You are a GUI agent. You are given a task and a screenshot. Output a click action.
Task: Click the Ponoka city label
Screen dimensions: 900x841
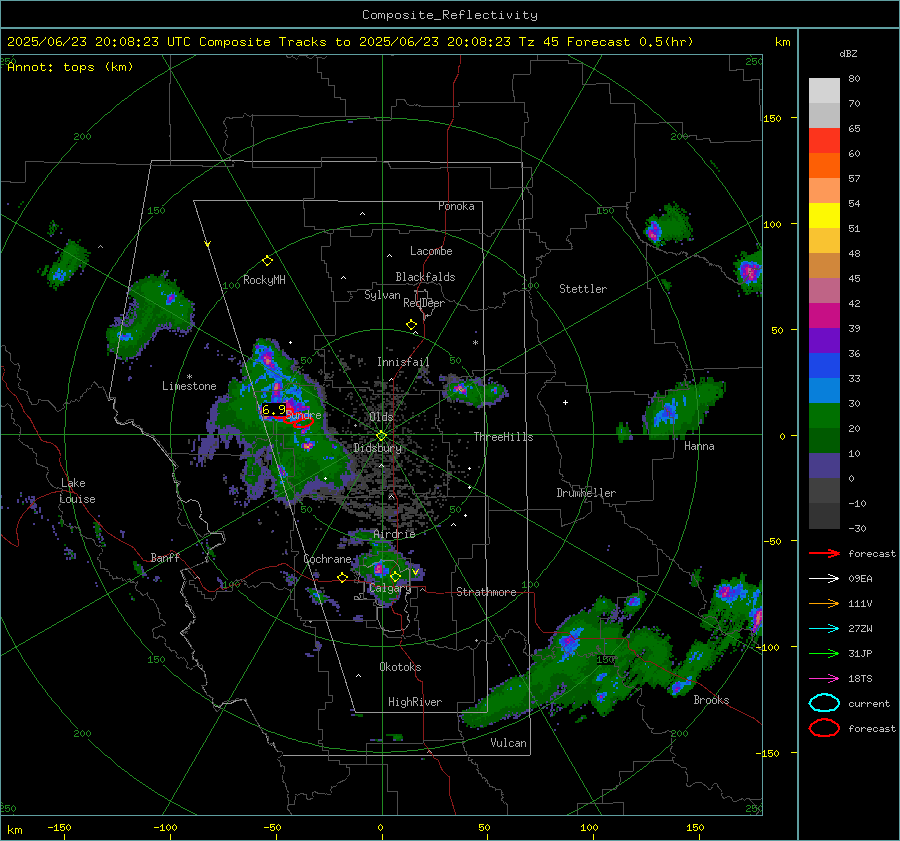tap(456, 206)
